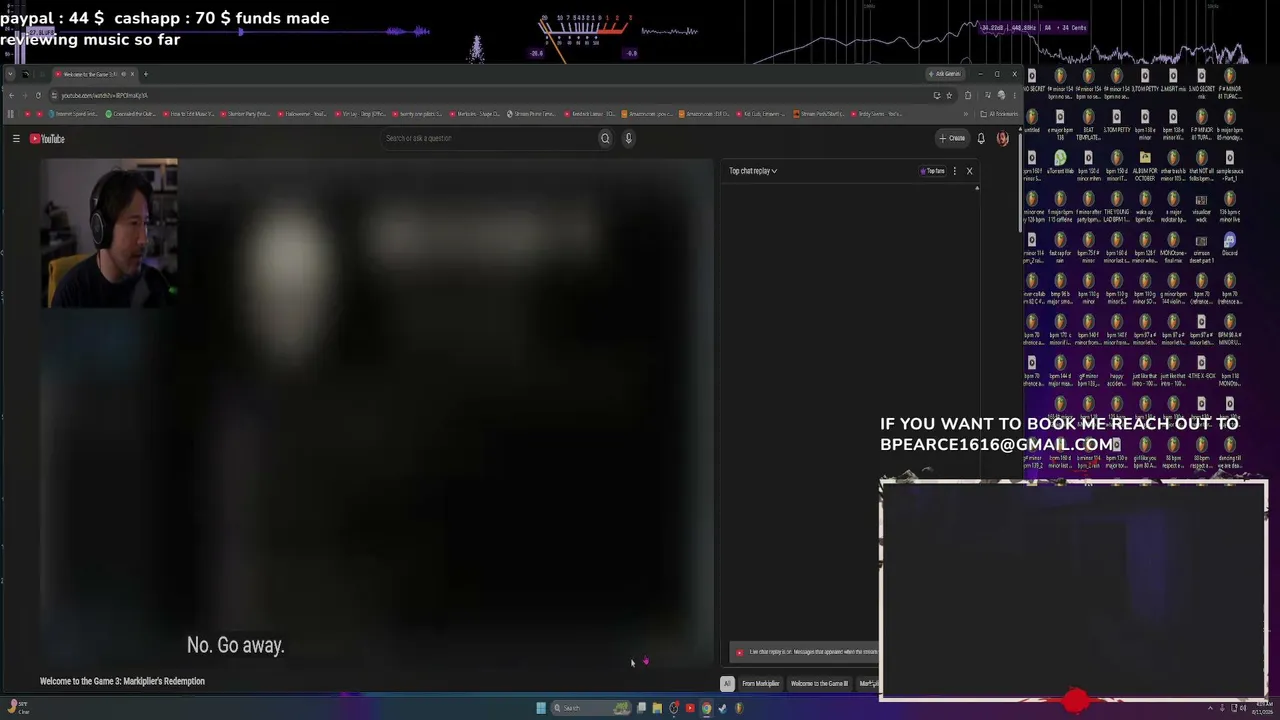Reload the page in the browser
The width and height of the screenshot is (1280, 720).
pyautogui.click(x=38, y=95)
